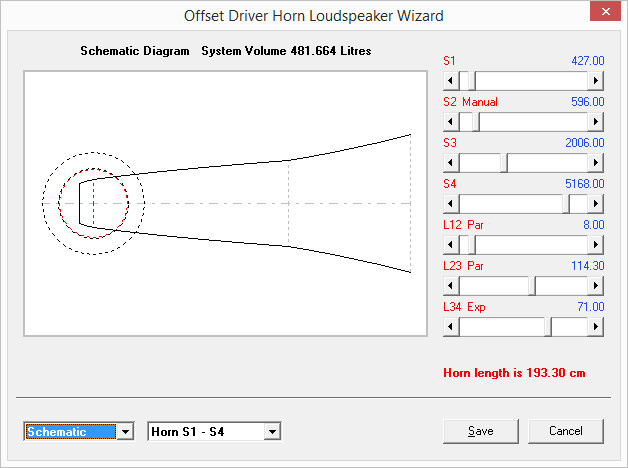Click the left arrow of the S1 slider
The height and width of the screenshot is (468, 628).
tap(451, 80)
